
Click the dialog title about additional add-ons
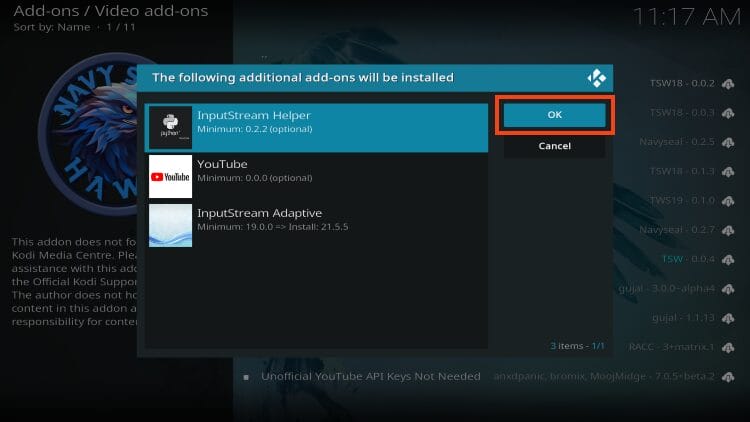point(303,78)
